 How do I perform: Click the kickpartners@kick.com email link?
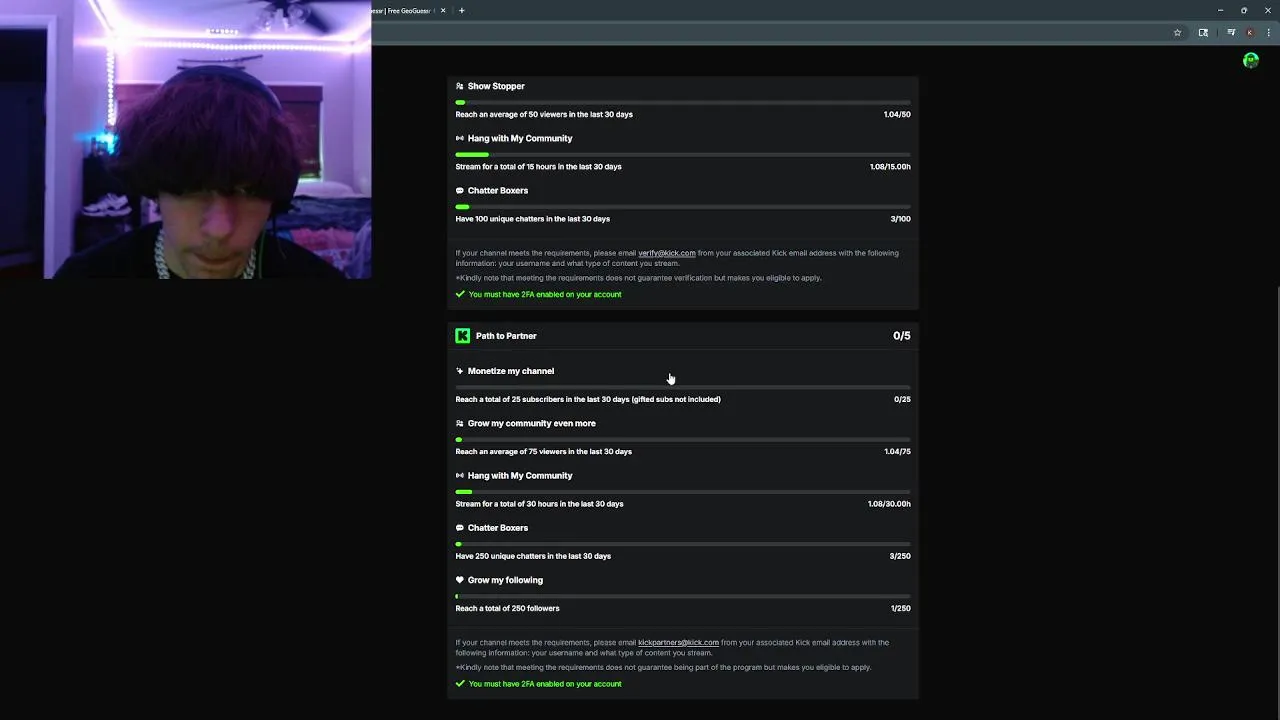pos(678,642)
